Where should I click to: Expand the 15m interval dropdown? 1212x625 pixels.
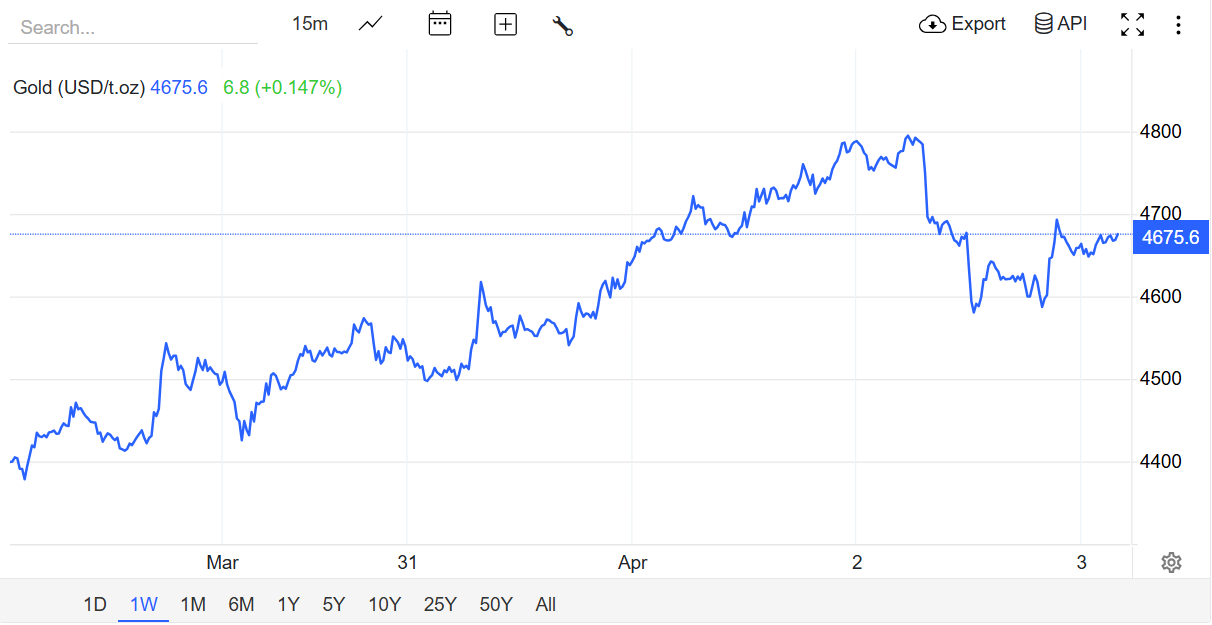(x=310, y=24)
